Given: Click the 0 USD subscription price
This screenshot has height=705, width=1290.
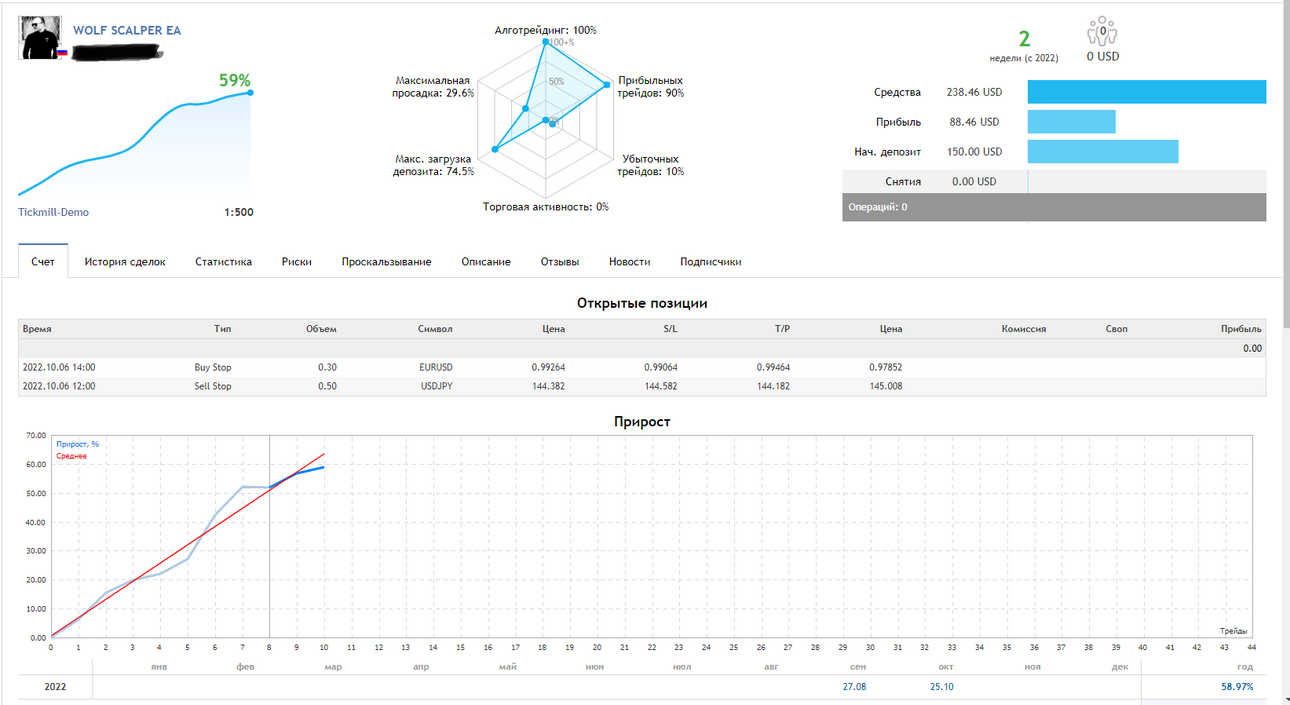Looking at the screenshot, I should (x=1102, y=57).
